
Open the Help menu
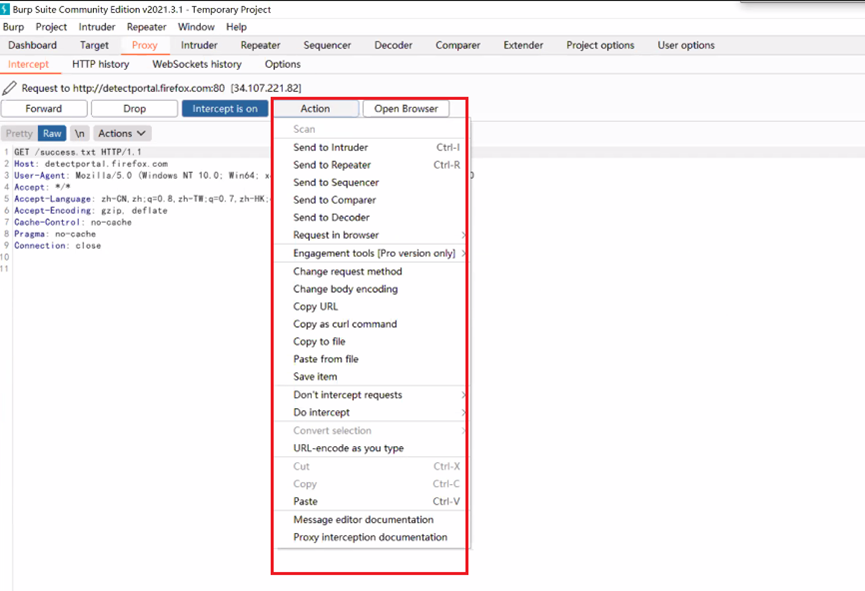236,27
